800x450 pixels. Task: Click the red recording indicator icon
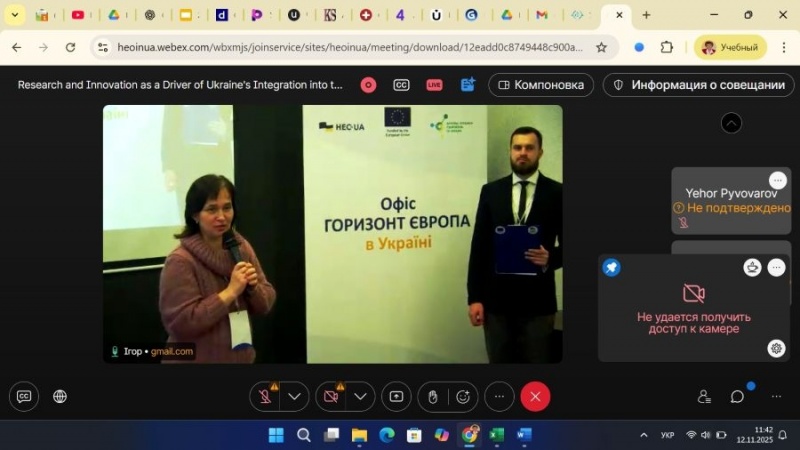click(368, 85)
